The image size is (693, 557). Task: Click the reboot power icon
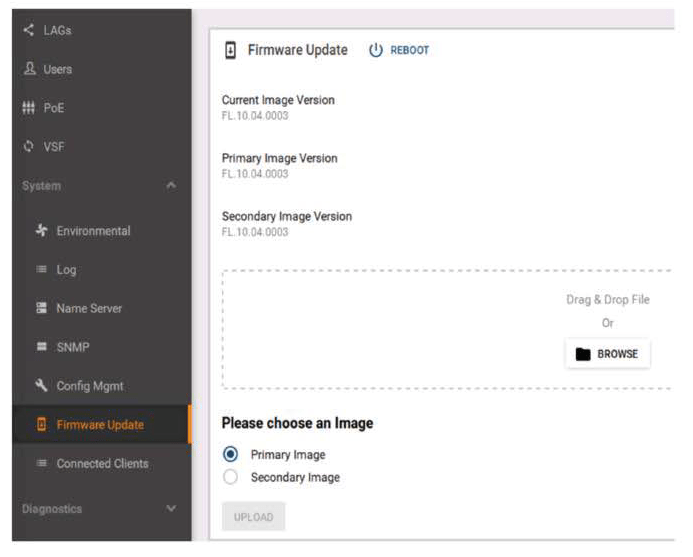376,50
